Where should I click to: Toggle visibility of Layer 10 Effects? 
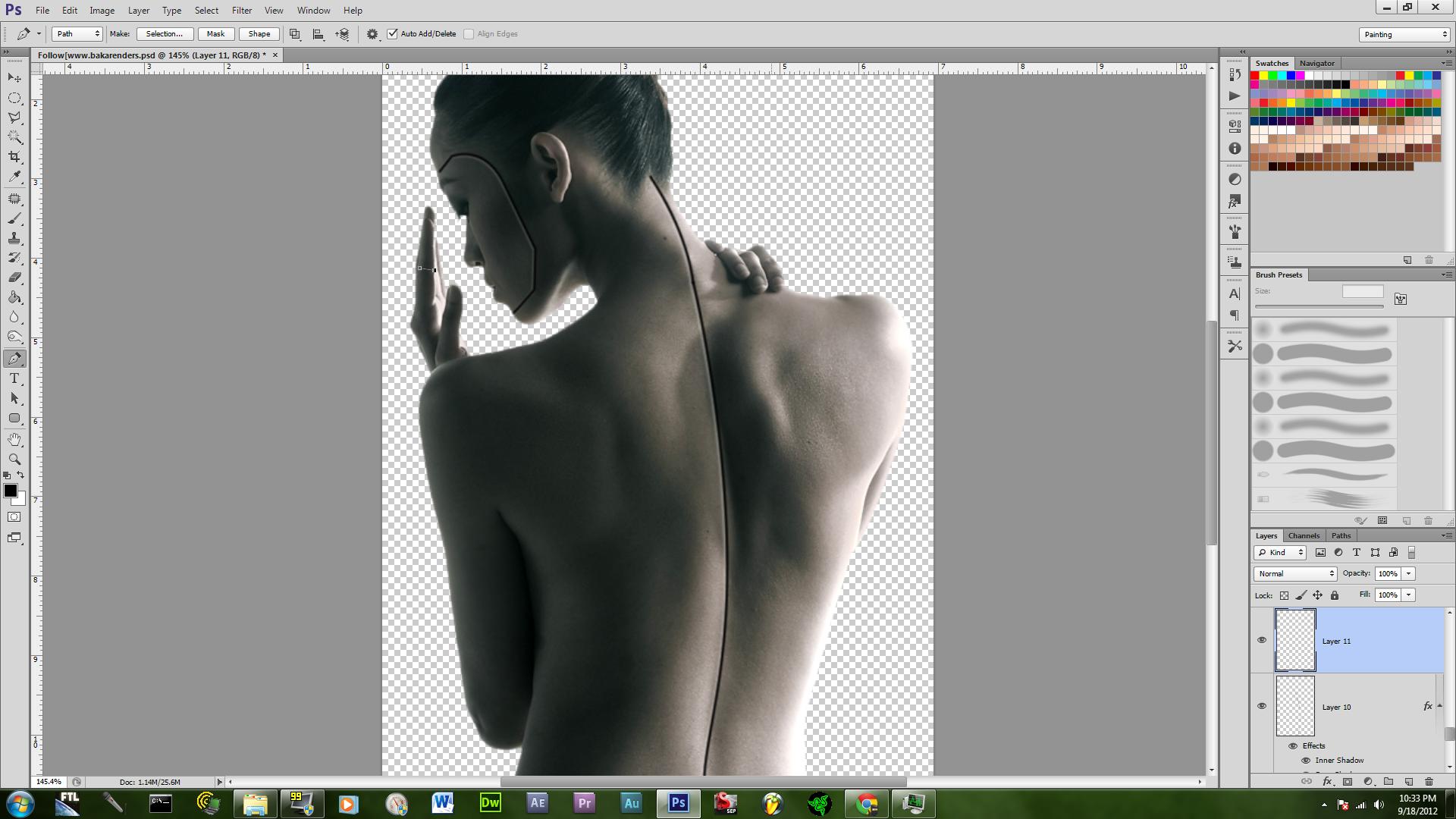click(1293, 745)
